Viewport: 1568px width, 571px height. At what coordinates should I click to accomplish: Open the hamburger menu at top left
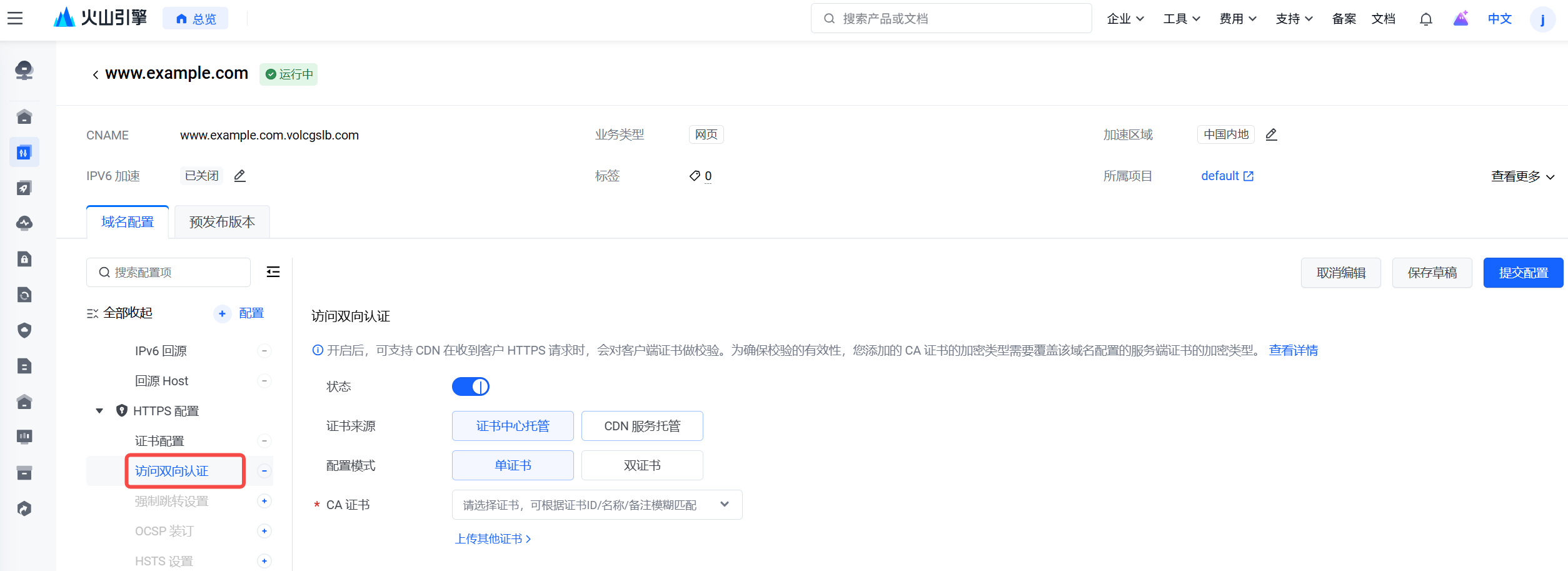point(15,19)
